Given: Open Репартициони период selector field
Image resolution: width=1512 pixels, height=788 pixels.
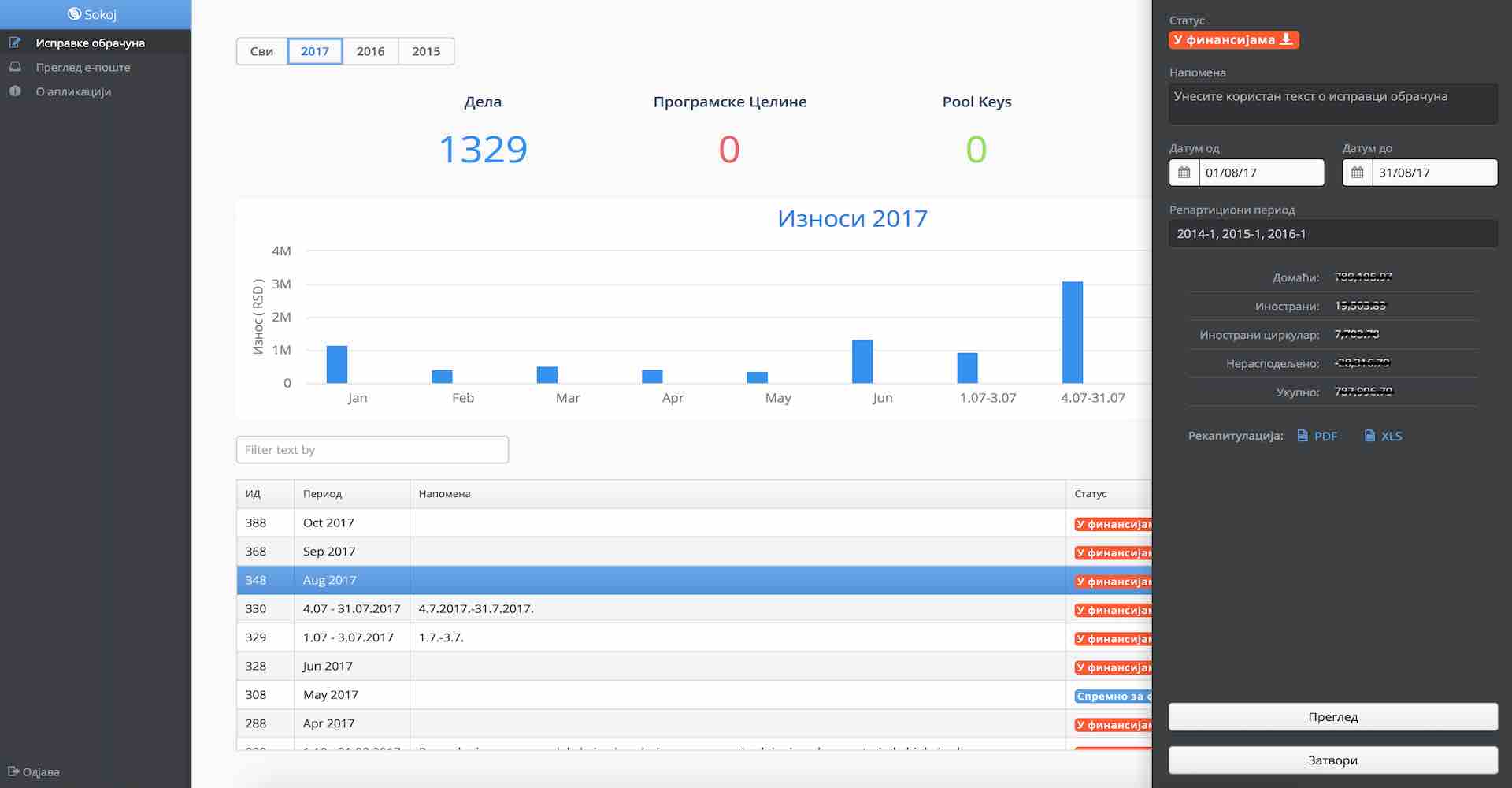Looking at the screenshot, I should click(1332, 234).
